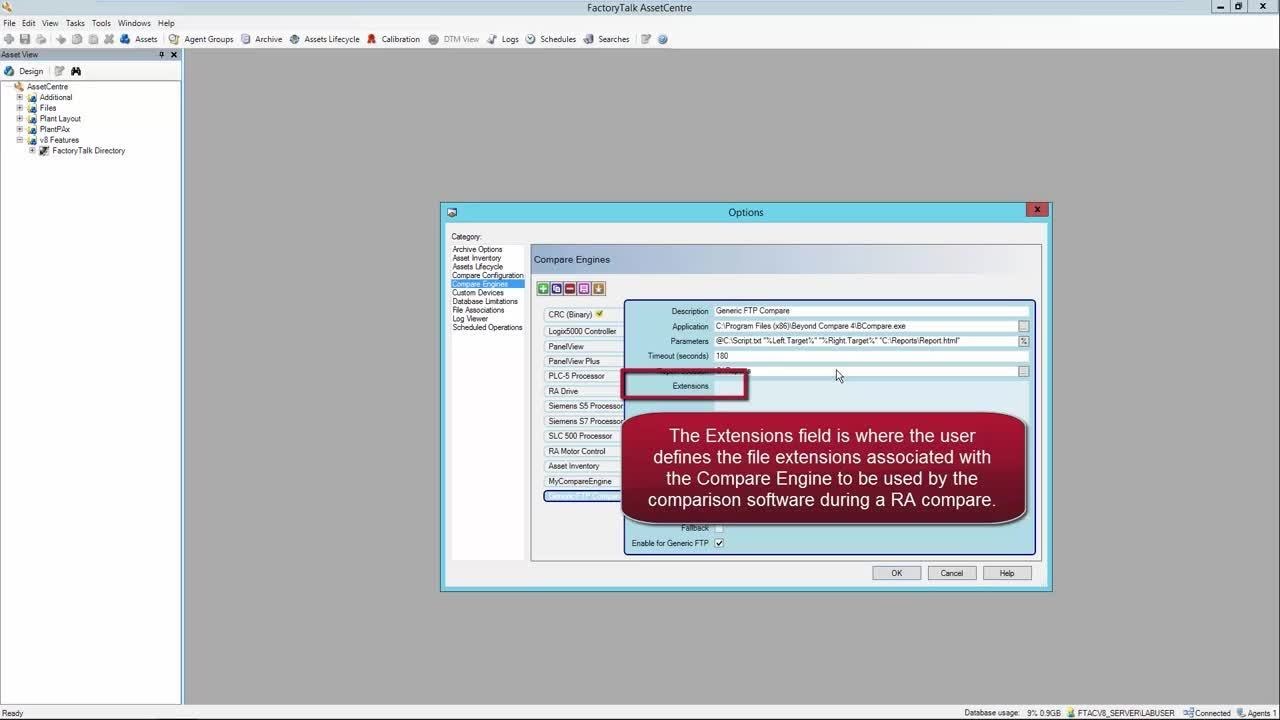Select Compare Configuration category
The height and width of the screenshot is (720, 1280).
[488, 275]
